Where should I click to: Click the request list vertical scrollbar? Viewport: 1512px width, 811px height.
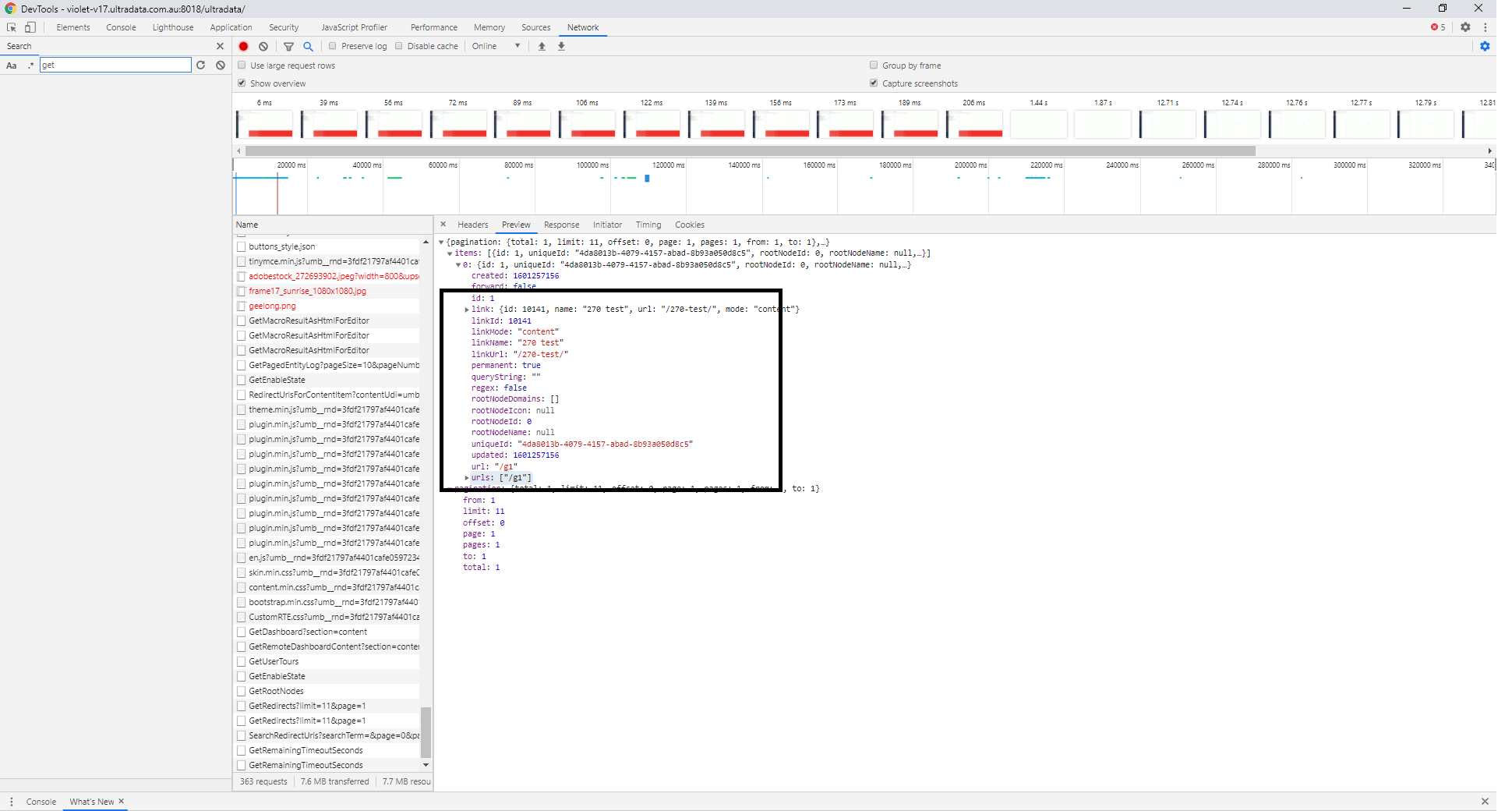tap(426, 731)
